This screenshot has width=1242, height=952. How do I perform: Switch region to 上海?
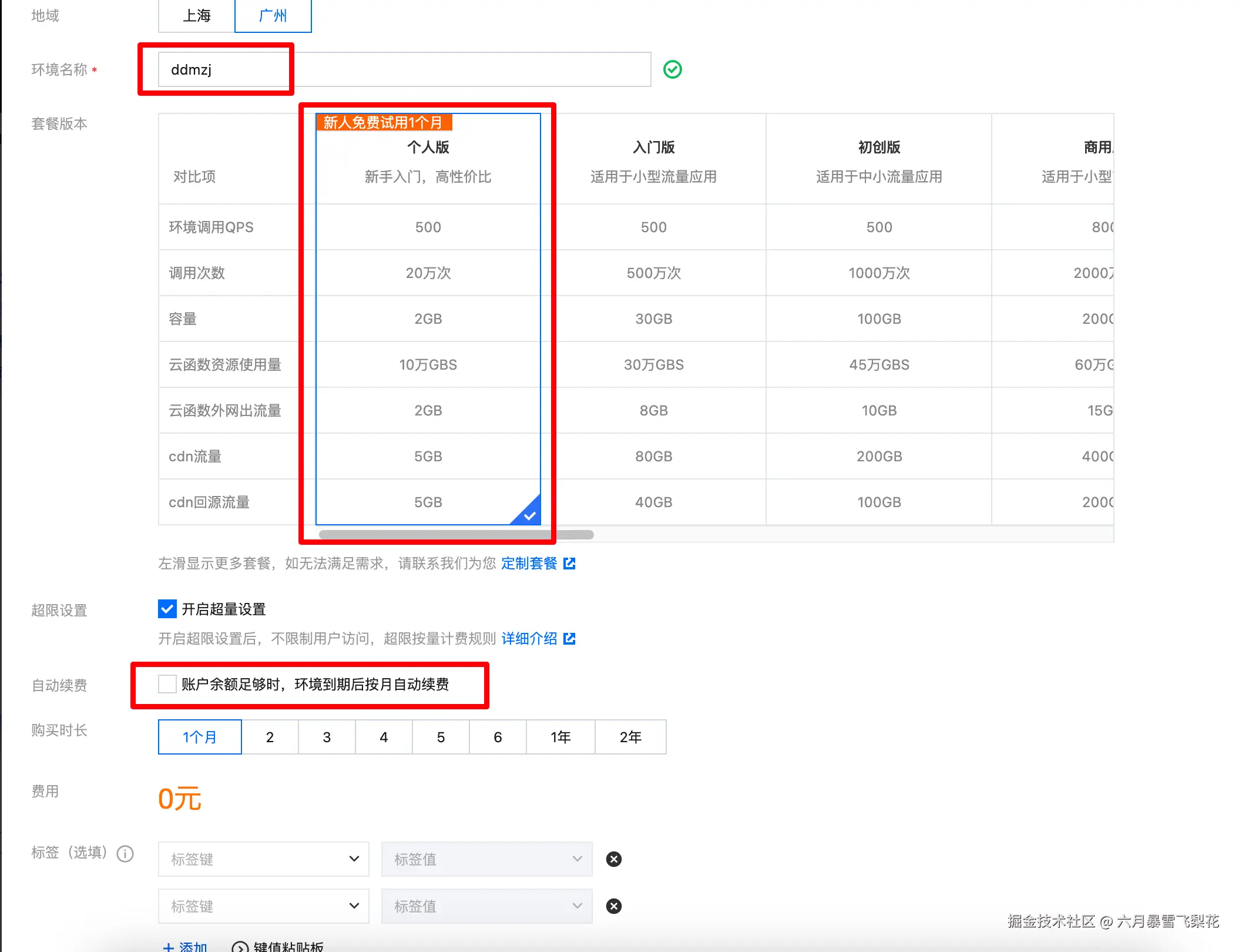tap(197, 15)
